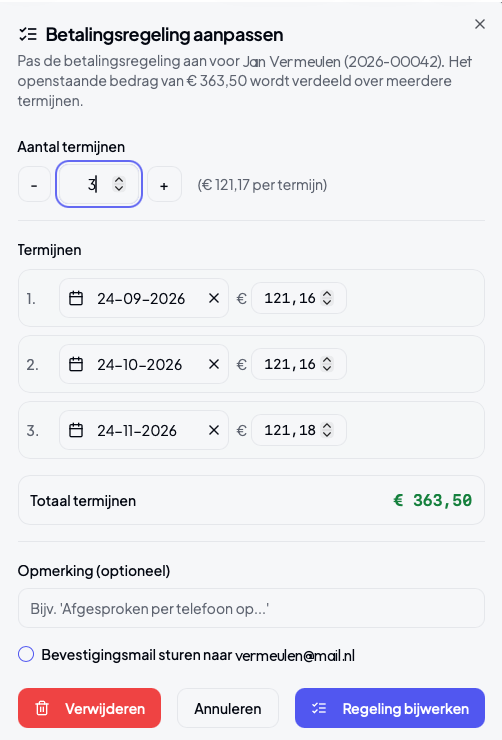This screenshot has width=502, height=740.
Task: Clear the 24-10-2026 date
Action: pos(214,364)
